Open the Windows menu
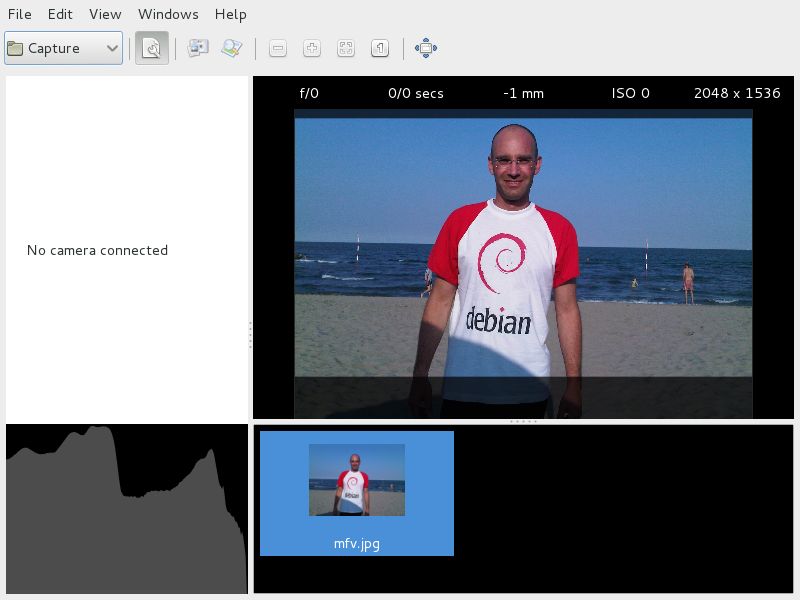The image size is (800, 600). point(168,14)
